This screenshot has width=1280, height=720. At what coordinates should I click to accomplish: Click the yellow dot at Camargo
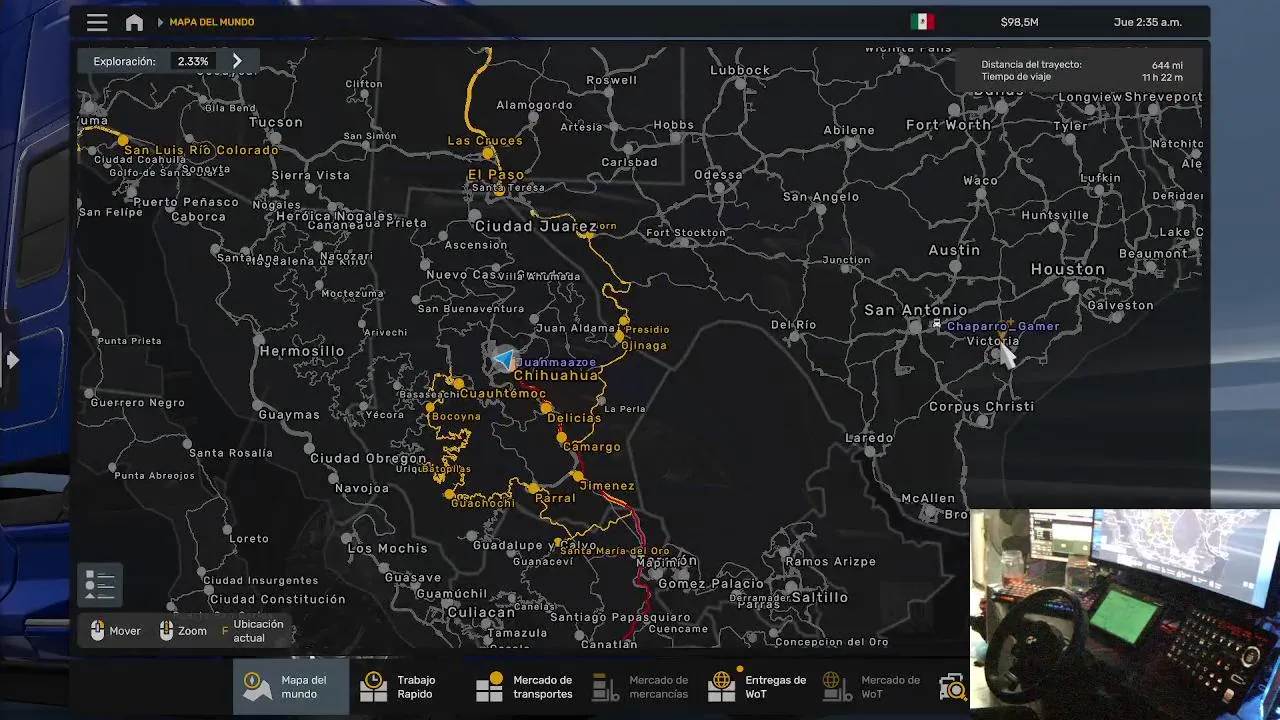tap(562, 437)
